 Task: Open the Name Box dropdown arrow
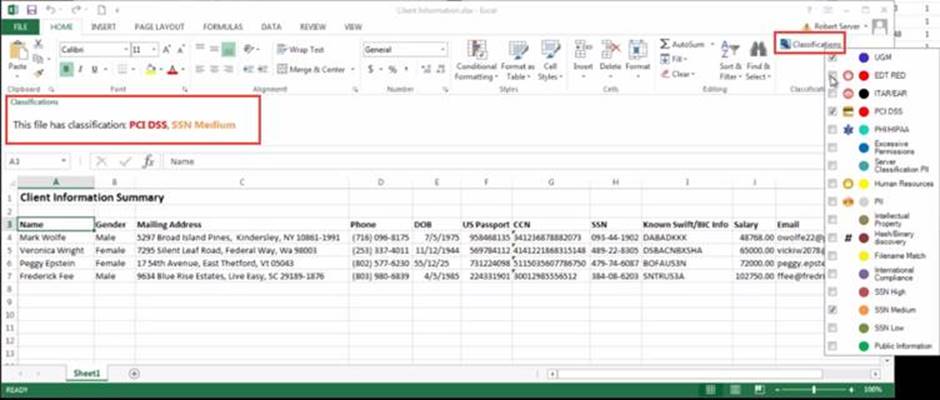click(64, 161)
